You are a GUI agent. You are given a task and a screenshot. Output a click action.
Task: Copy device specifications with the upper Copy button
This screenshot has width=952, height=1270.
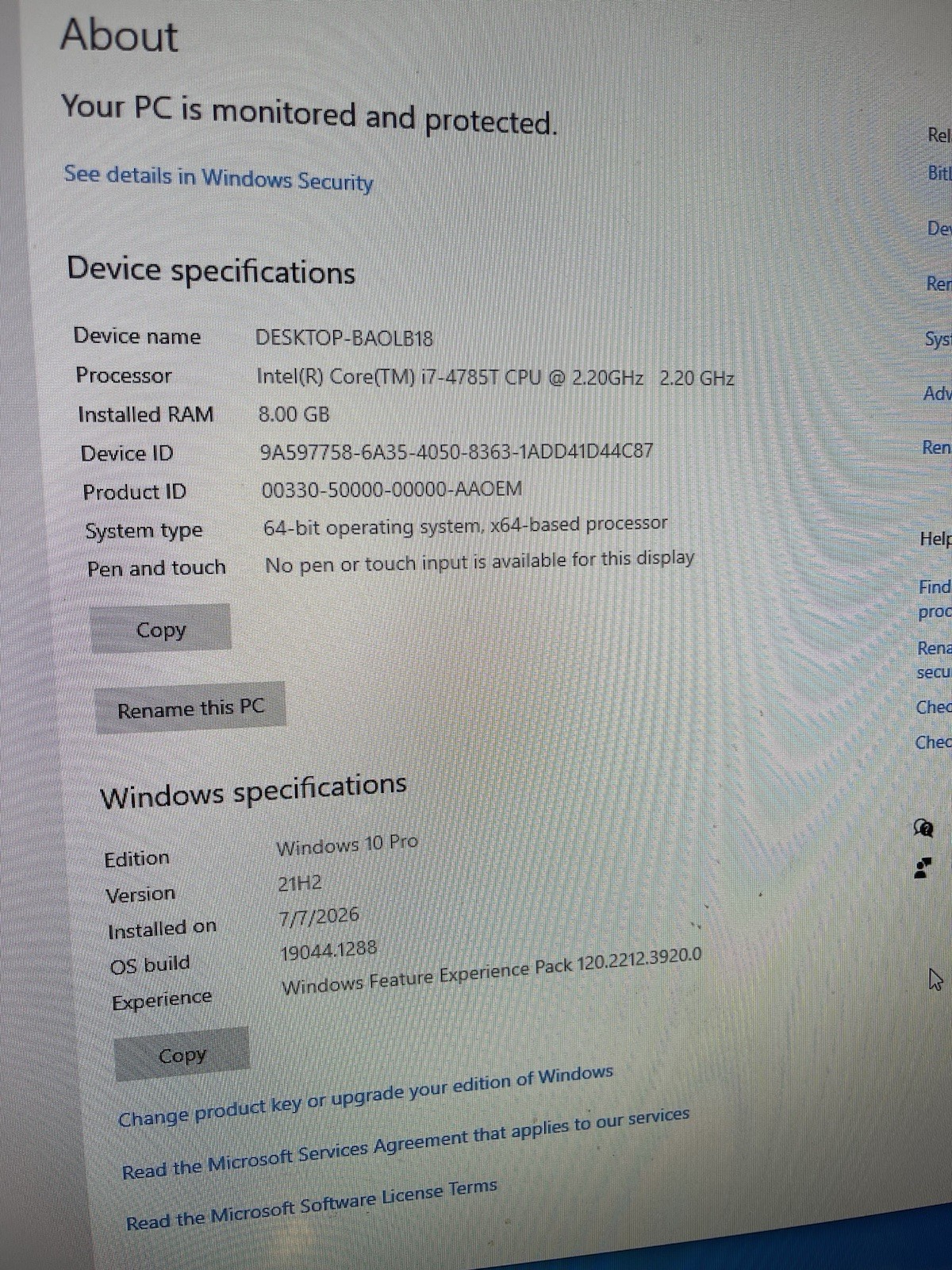tap(161, 629)
